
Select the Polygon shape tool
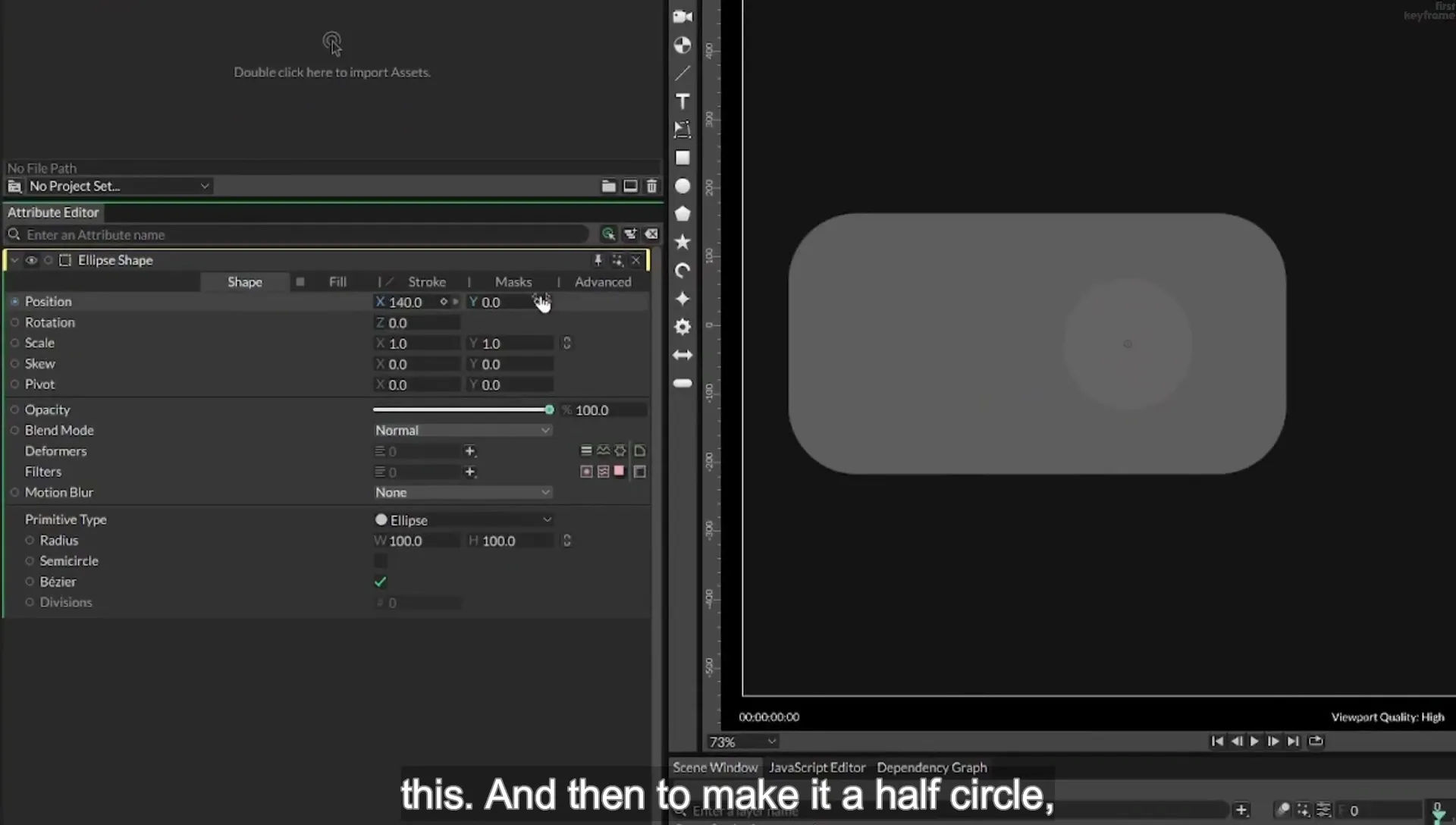(x=682, y=215)
